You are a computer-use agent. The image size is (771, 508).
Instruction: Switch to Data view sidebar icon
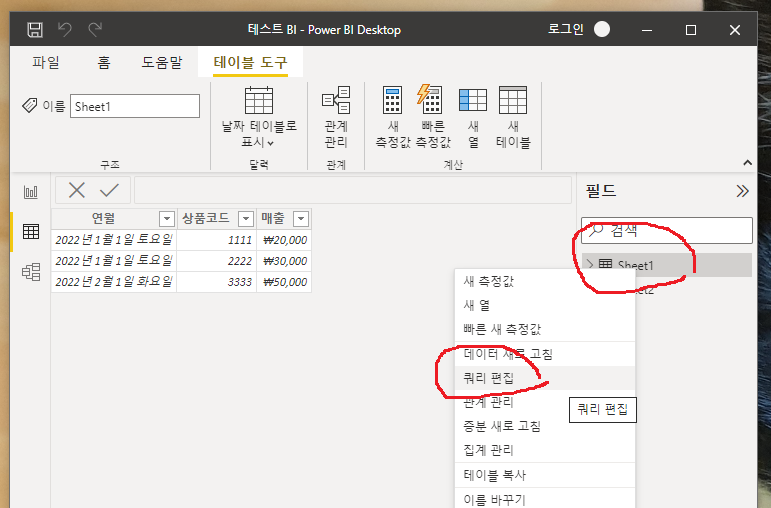pyautogui.click(x=30, y=231)
